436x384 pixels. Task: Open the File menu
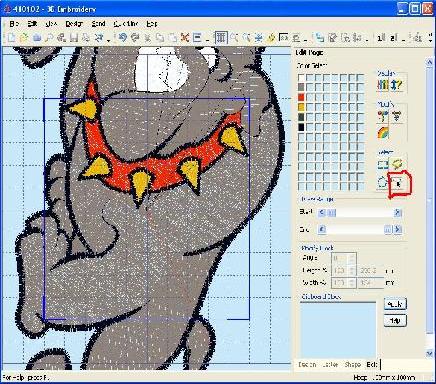click(x=14, y=24)
